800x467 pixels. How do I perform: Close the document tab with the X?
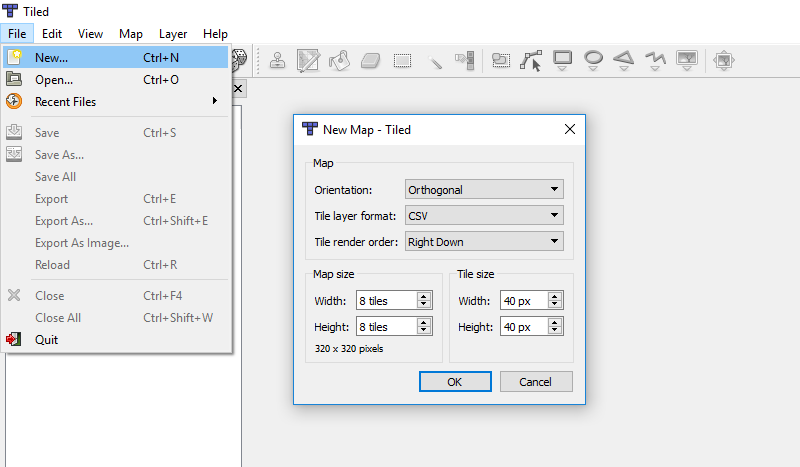pyautogui.click(x=238, y=89)
